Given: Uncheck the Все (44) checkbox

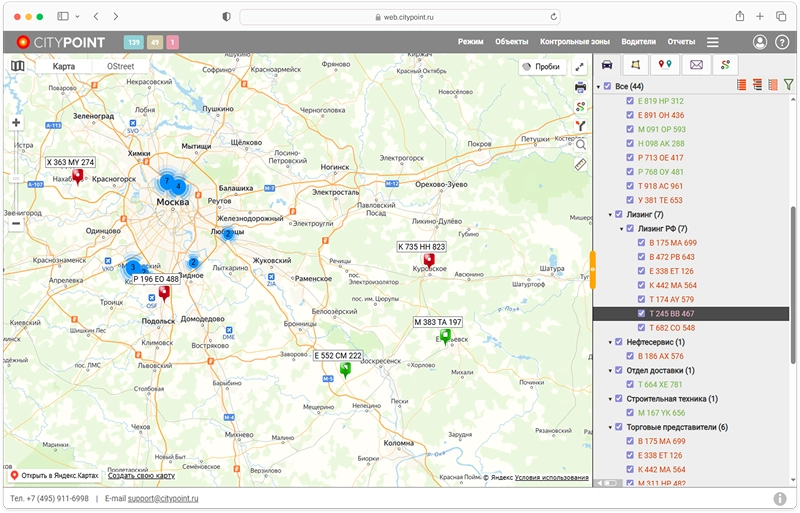Looking at the screenshot, I should click(x=607, y=87).
